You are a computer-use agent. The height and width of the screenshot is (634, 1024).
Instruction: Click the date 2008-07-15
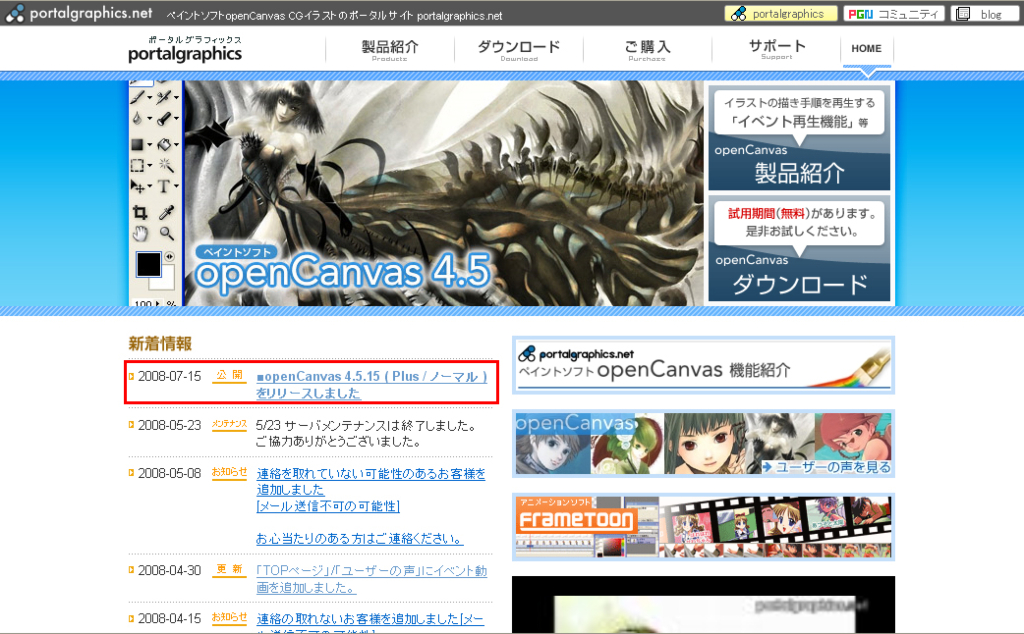click(x=170, y=376)
